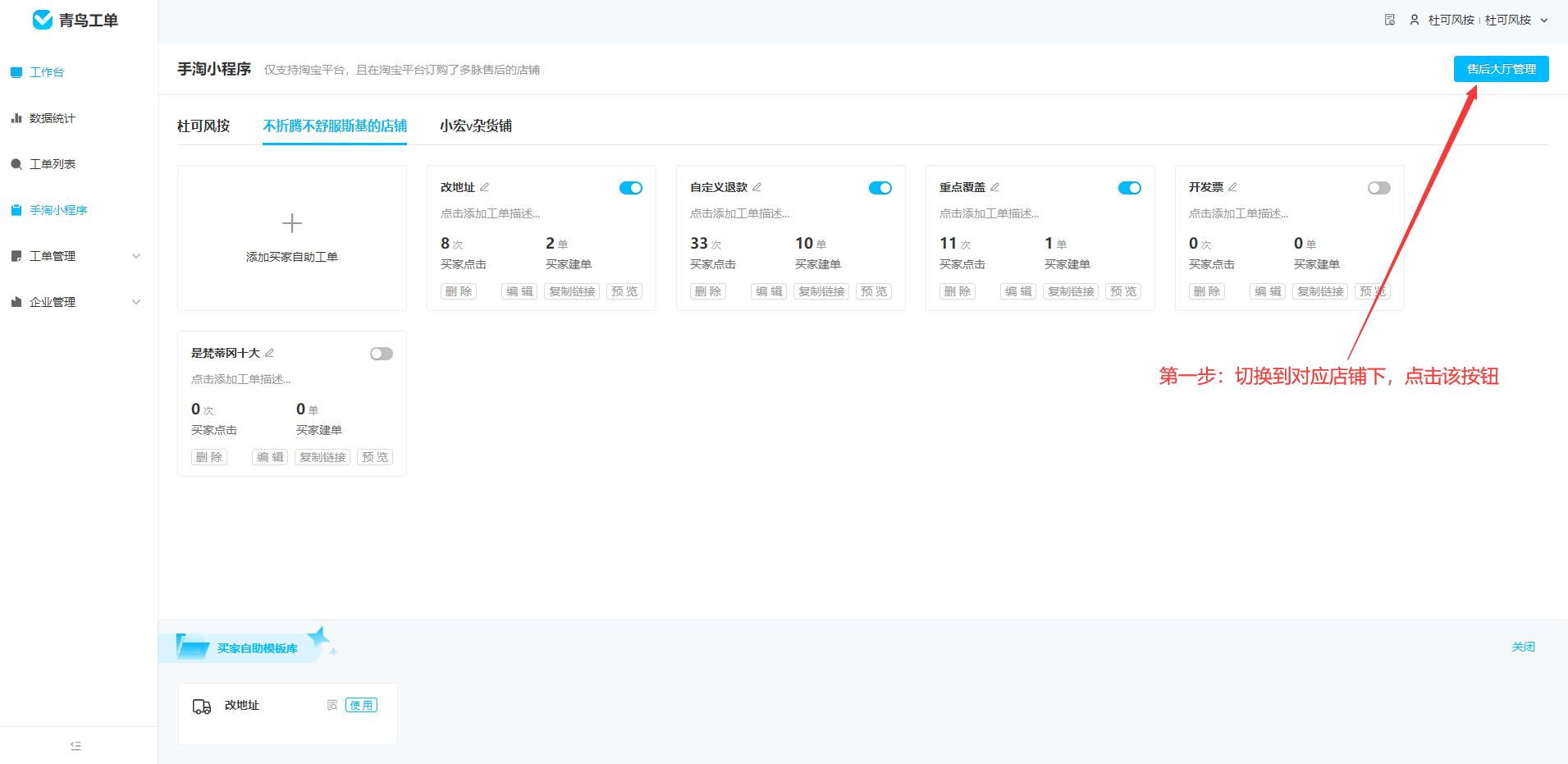Image resolution: width=1568 pixels, height=764 pixels.
Task: Click 使用 on the 改地址 template
Action: 361,705
